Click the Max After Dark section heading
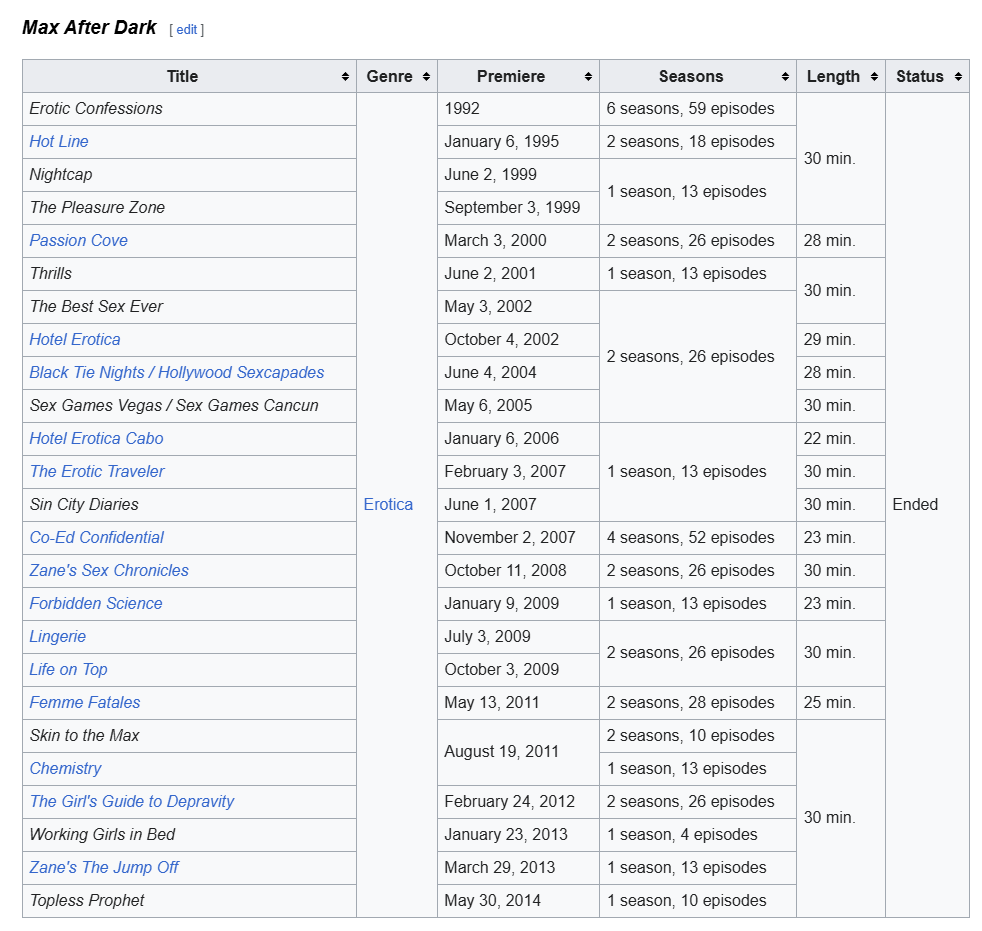Viewport: 982px width, 931px height. tap(90, 28)
